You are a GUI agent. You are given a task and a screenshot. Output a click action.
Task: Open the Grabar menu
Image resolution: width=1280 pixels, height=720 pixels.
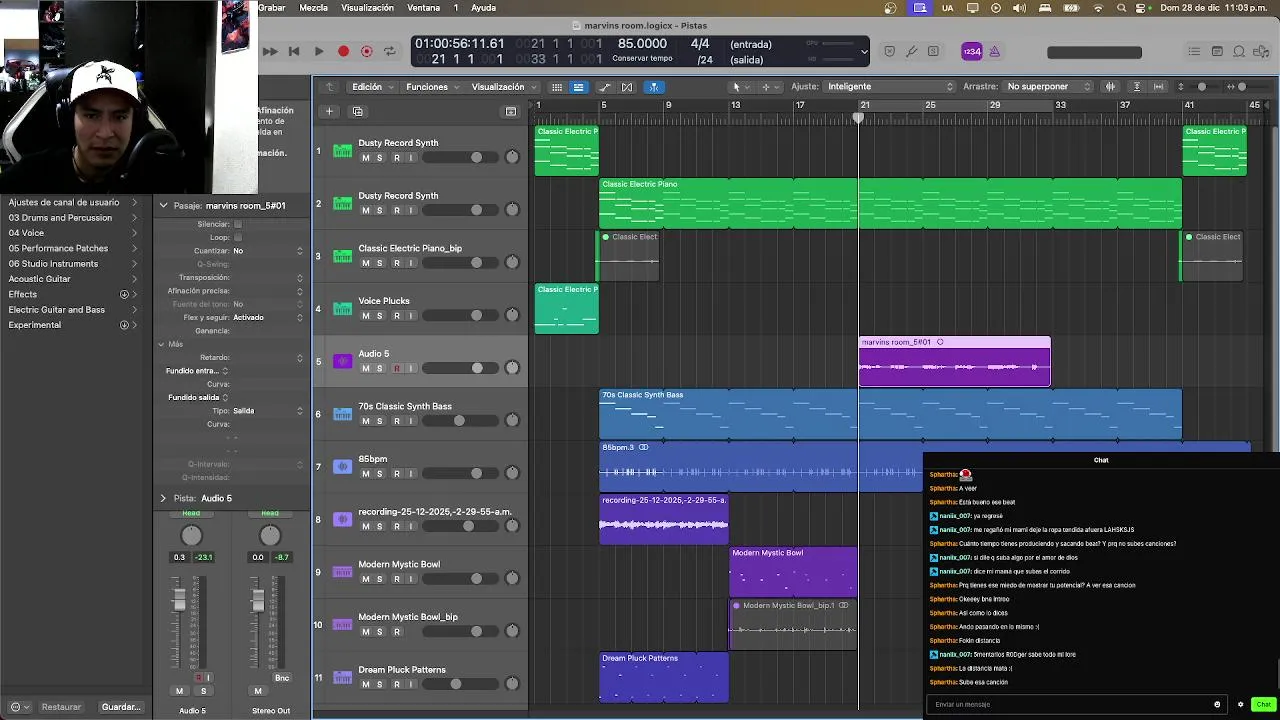pos(272,8)
